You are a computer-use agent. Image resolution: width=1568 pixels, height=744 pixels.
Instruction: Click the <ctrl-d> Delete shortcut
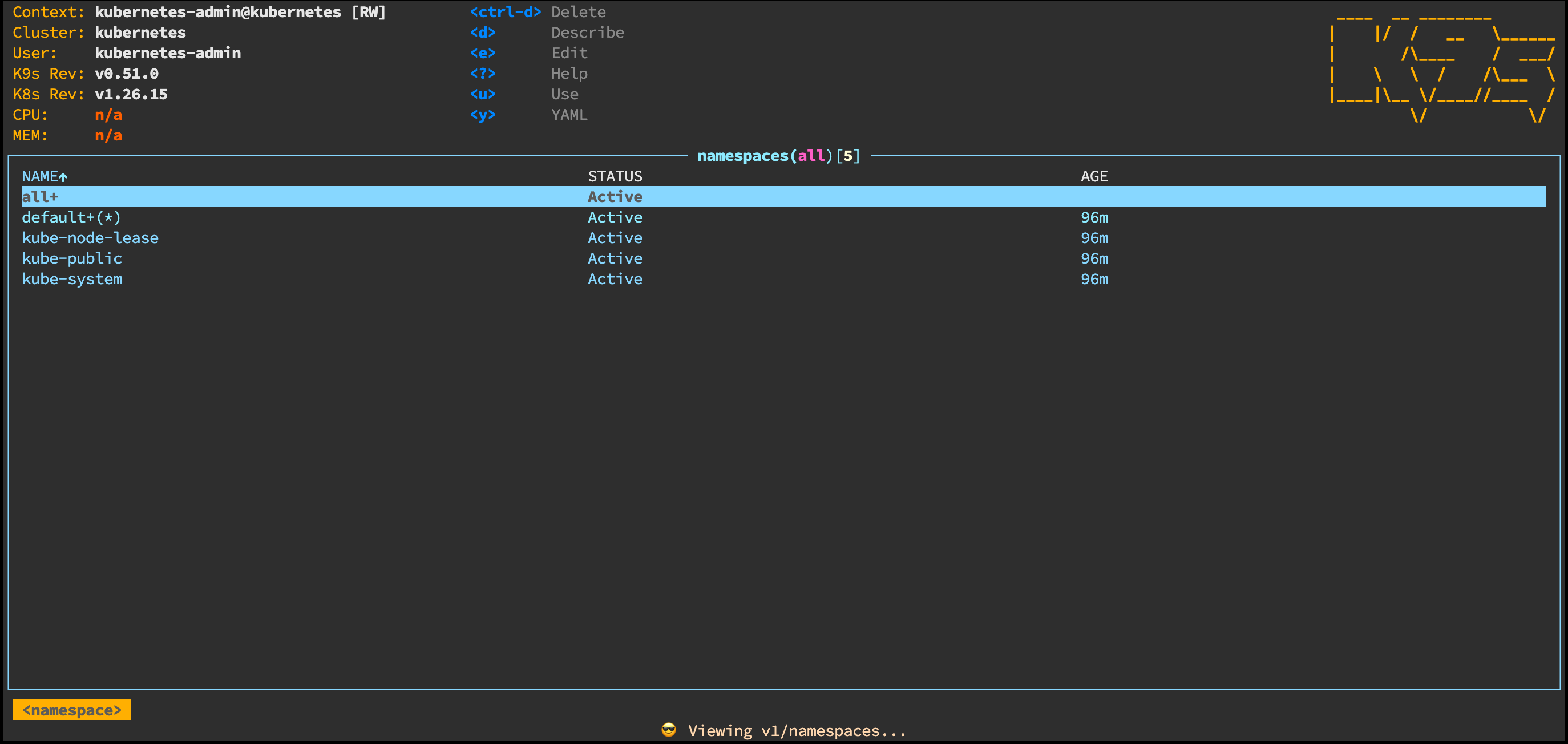click(538, 11)
